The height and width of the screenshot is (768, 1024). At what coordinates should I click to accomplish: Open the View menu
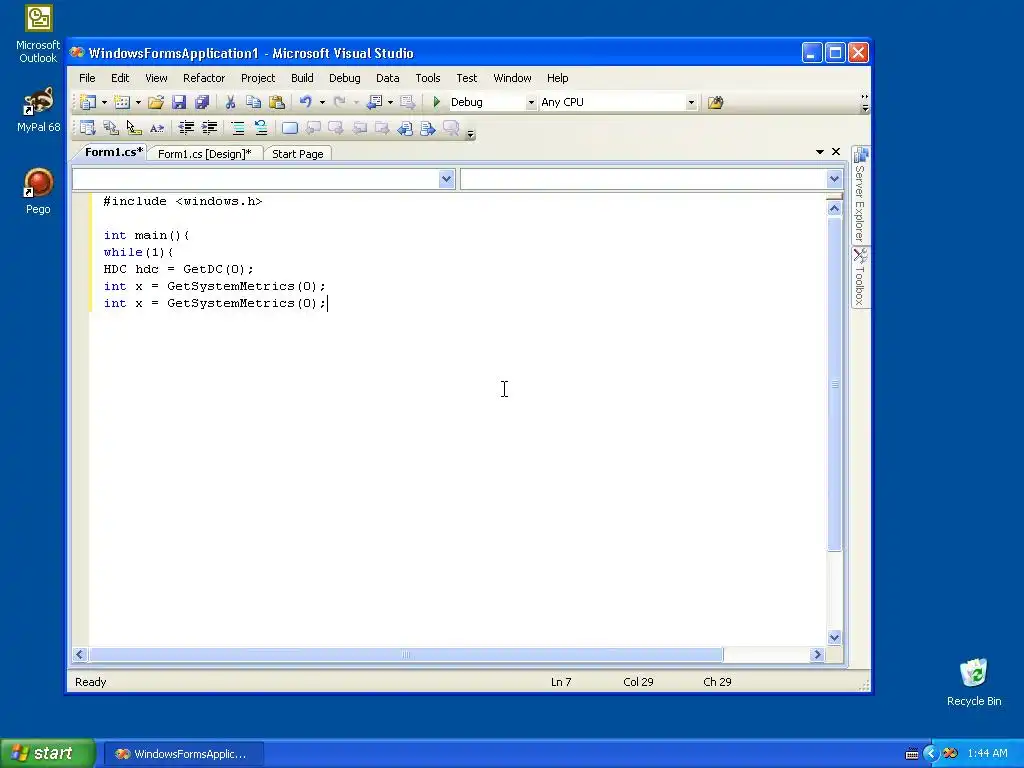pos(156,78)
